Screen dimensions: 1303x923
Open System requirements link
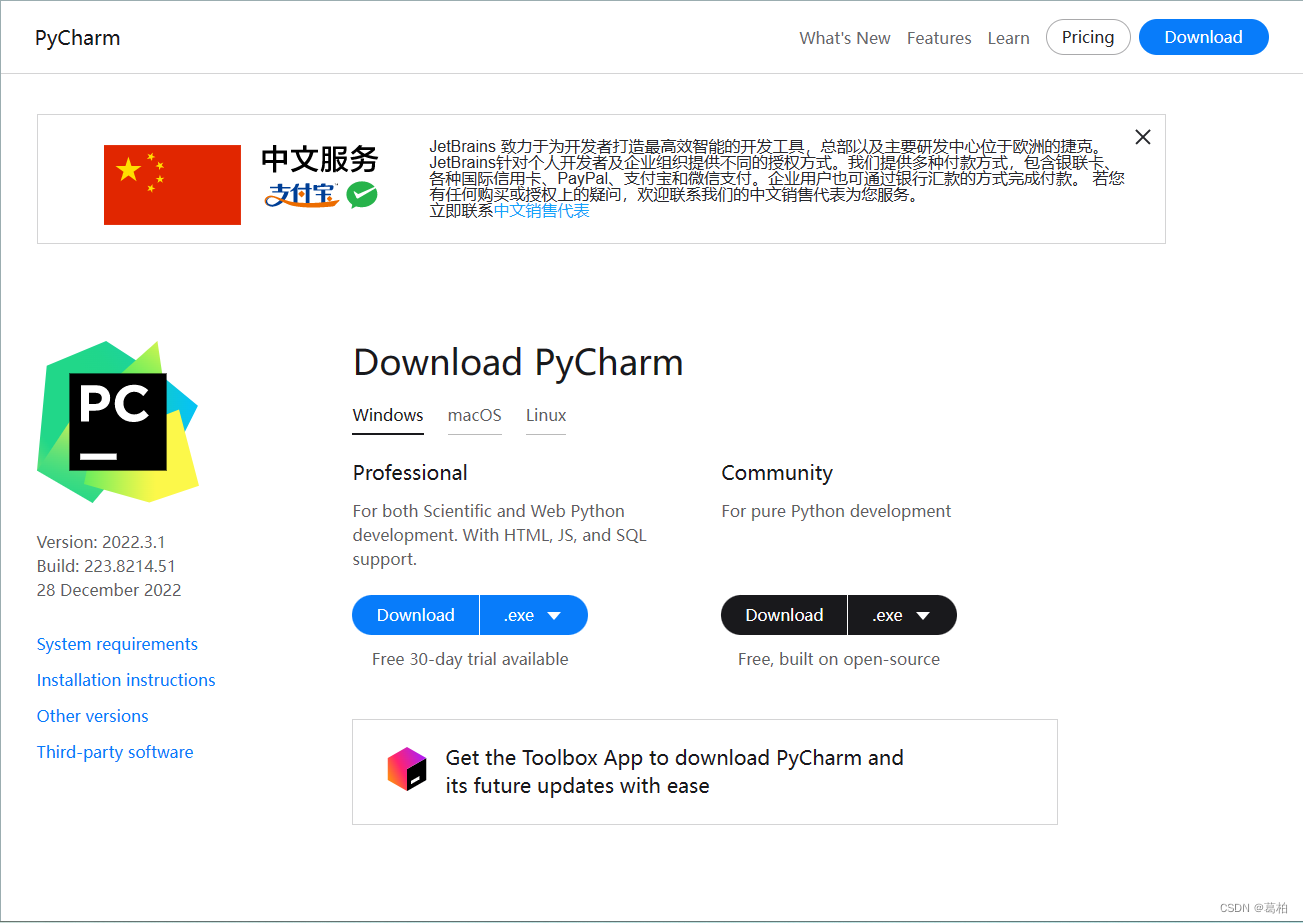coord(117,644)
